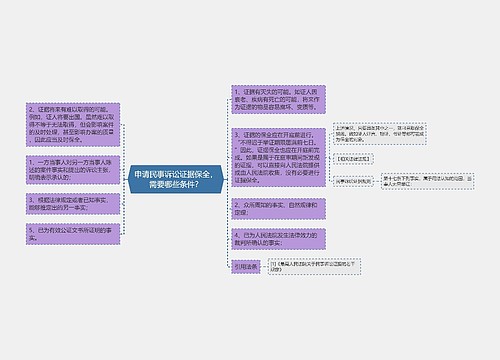
Task: Select the bracketed '【相关法律法规】' child node
Action: coord(353,159)
